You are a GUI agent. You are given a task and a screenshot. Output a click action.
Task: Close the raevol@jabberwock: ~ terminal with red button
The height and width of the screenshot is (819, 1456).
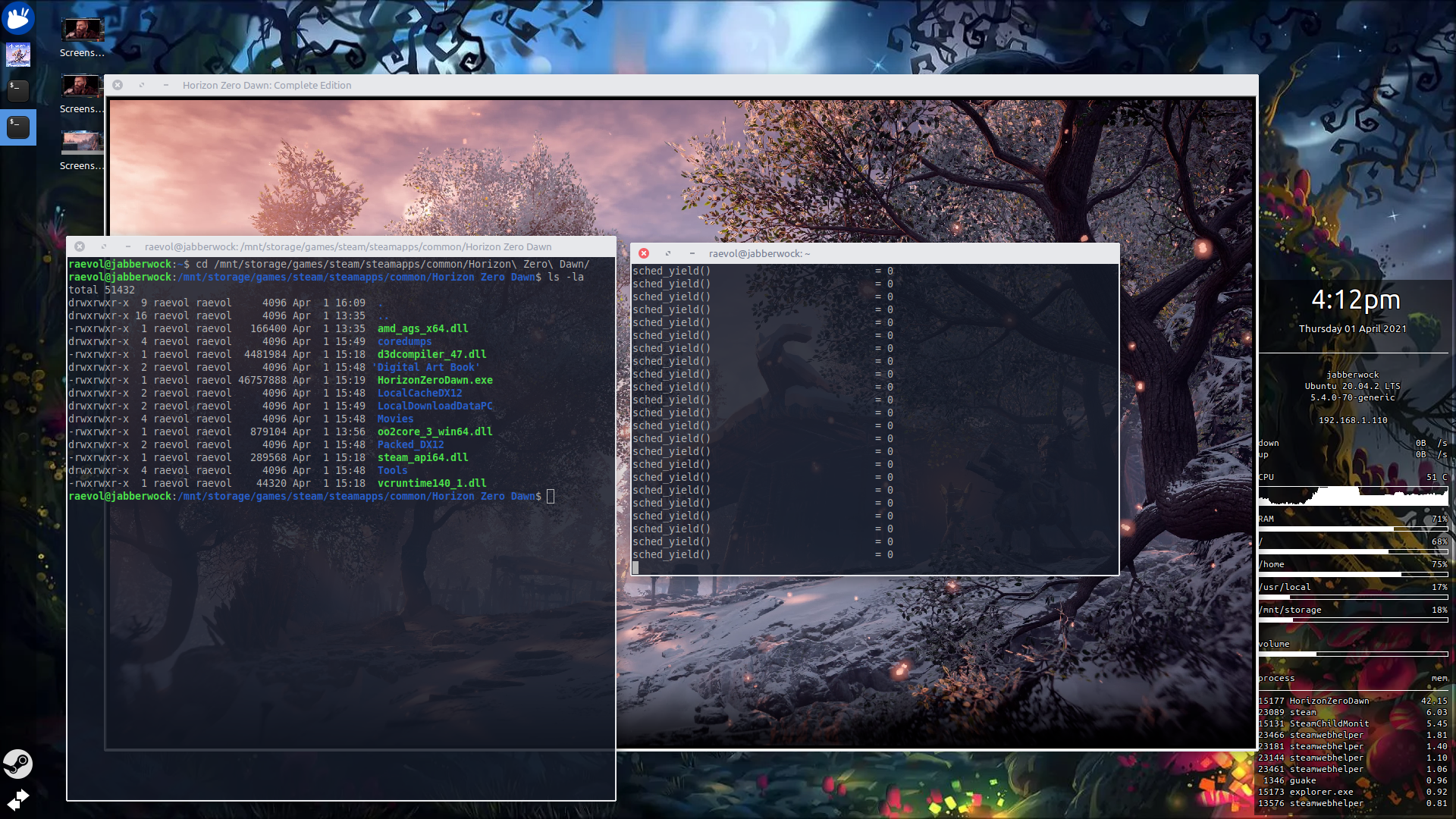click(x=644, y=253)
